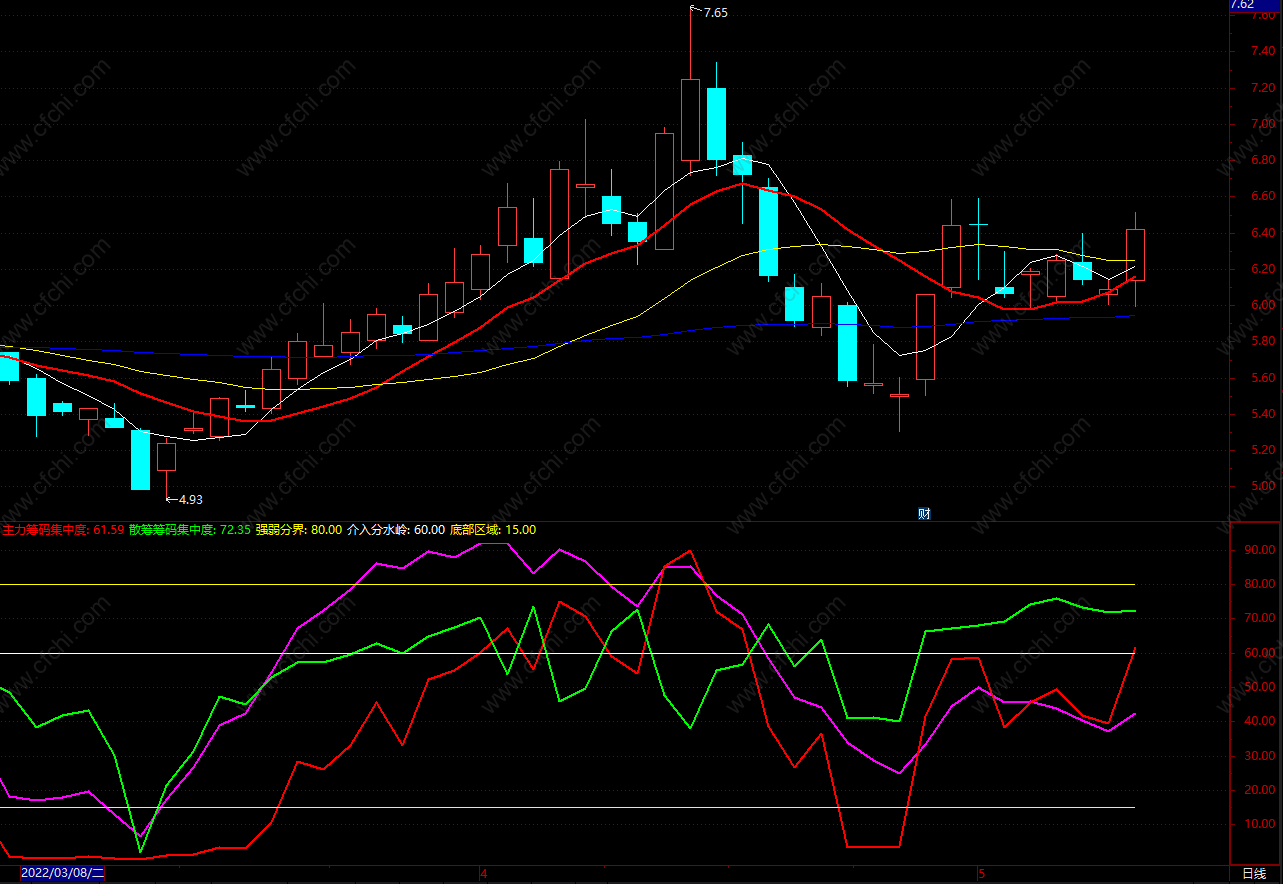Click the 5.60 price axis label
Screen dimensions: 1283x884
pyautogui.click(x=1263, y=379)
